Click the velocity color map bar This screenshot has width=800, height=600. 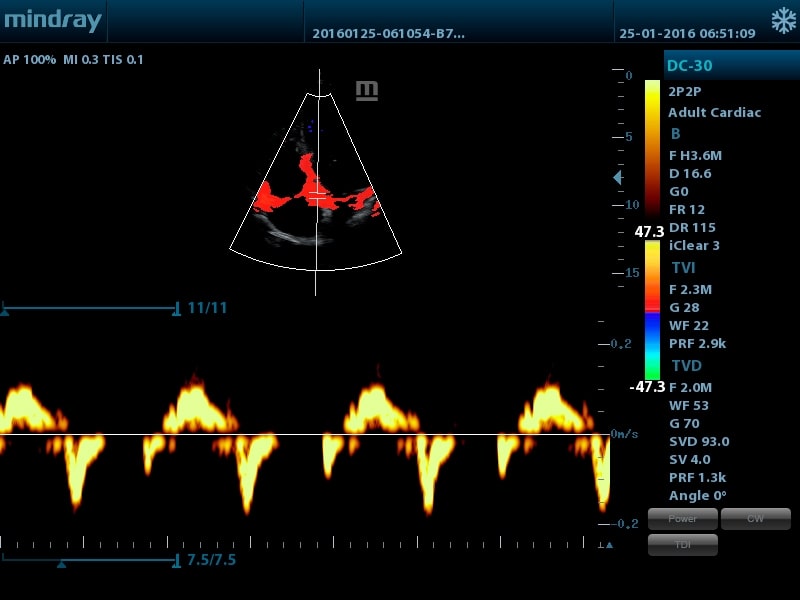pyautogui.click(x=653, y=310)
